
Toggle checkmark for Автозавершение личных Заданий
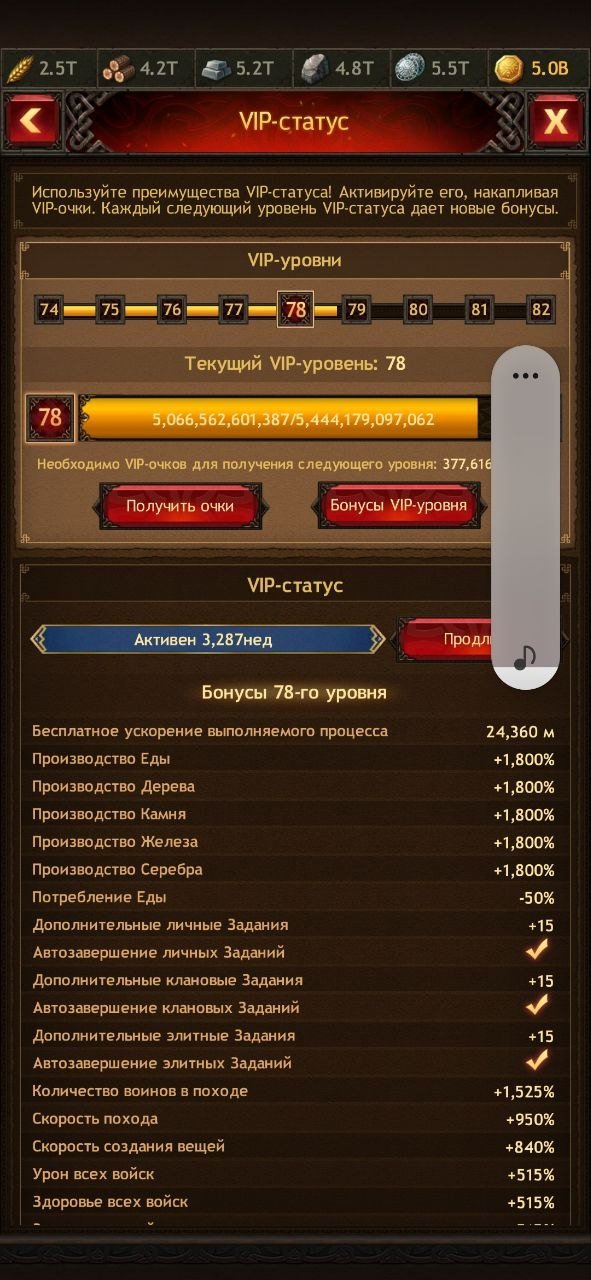[x=538, y=952]
